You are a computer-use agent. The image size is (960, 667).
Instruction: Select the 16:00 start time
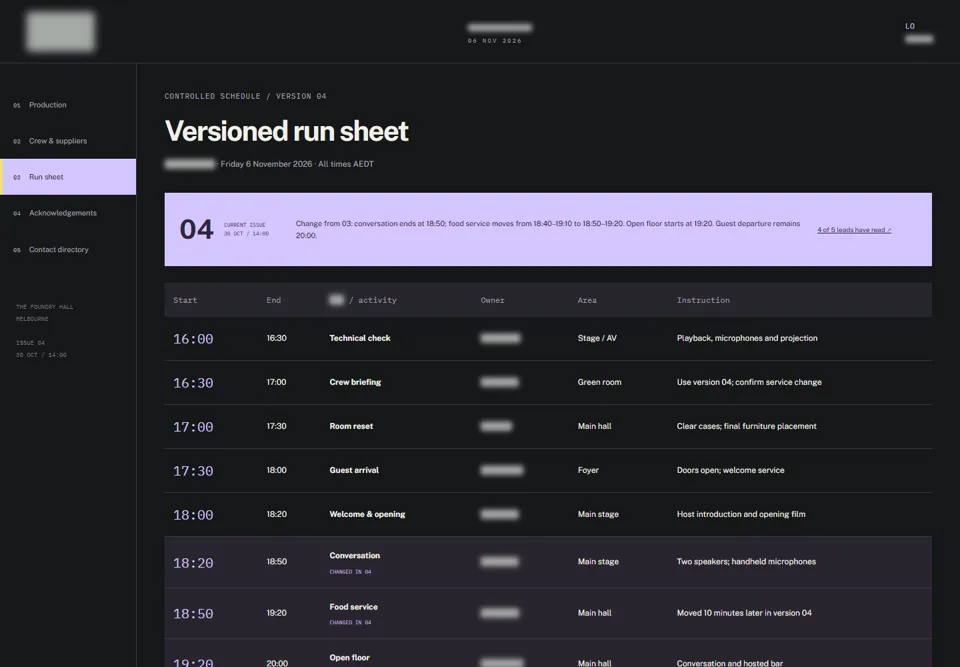tap(193, 339)
